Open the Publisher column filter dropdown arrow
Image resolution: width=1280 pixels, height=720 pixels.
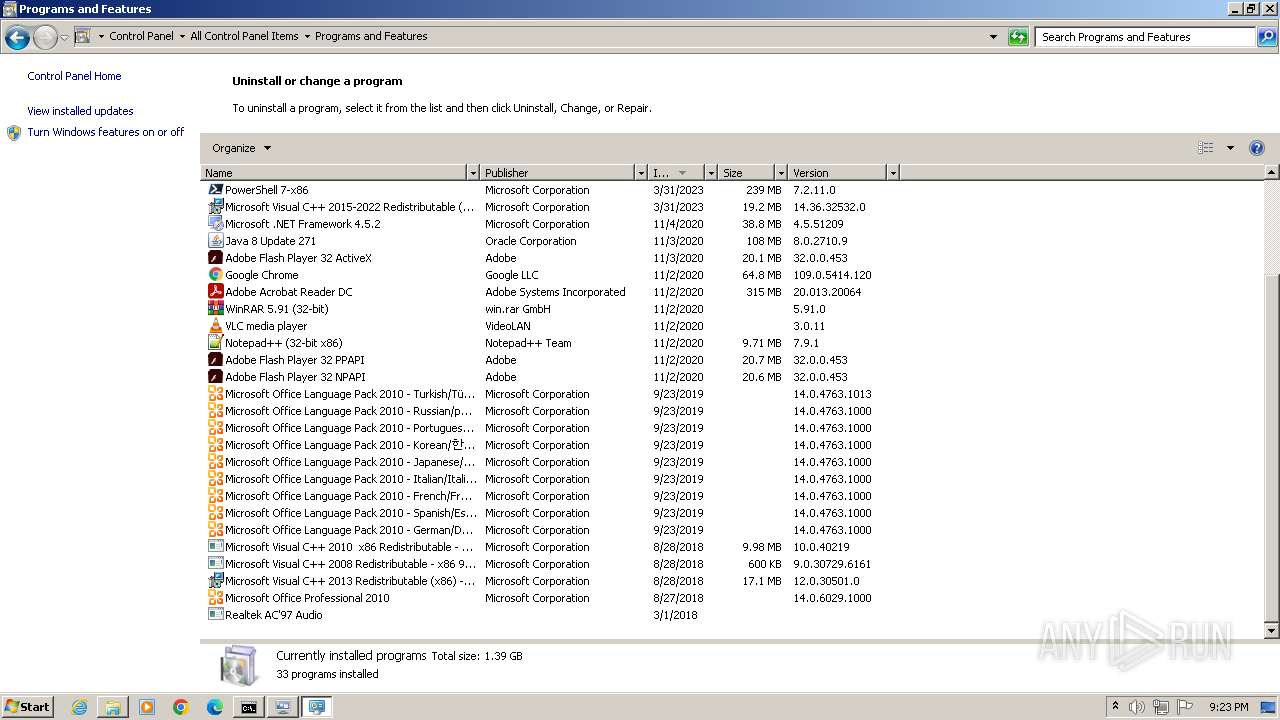point(641,173)
